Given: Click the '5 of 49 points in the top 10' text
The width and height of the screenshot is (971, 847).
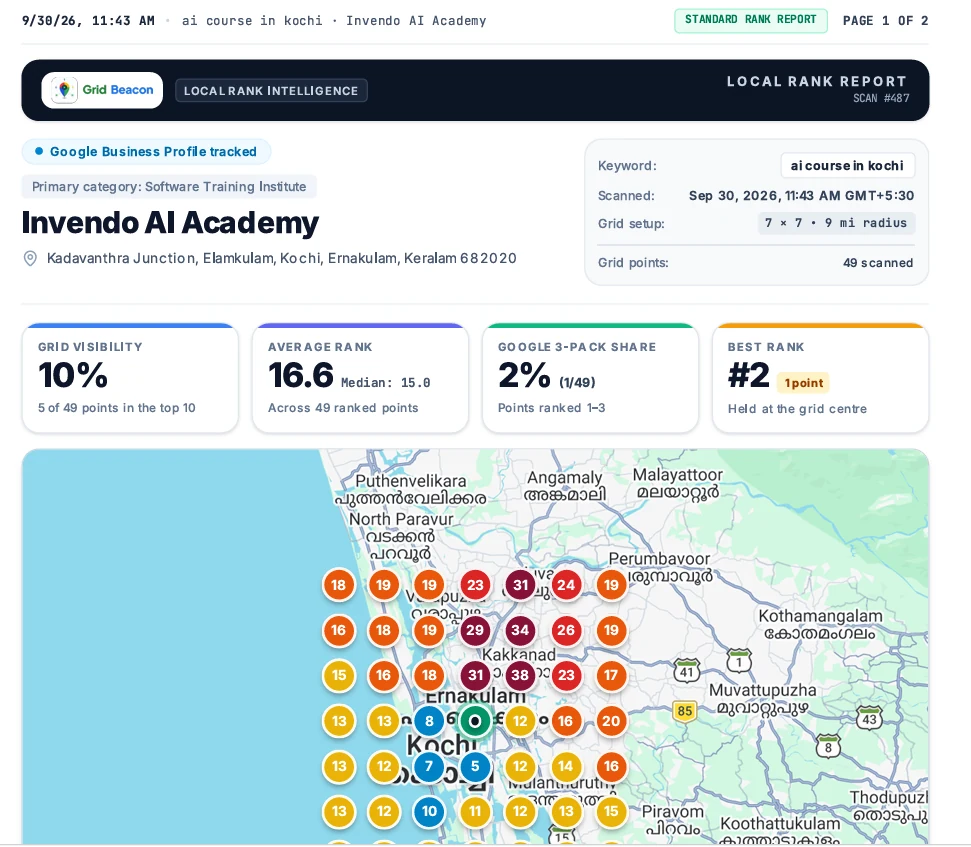Looking at the screenshot, I should [x=116, y=407].
